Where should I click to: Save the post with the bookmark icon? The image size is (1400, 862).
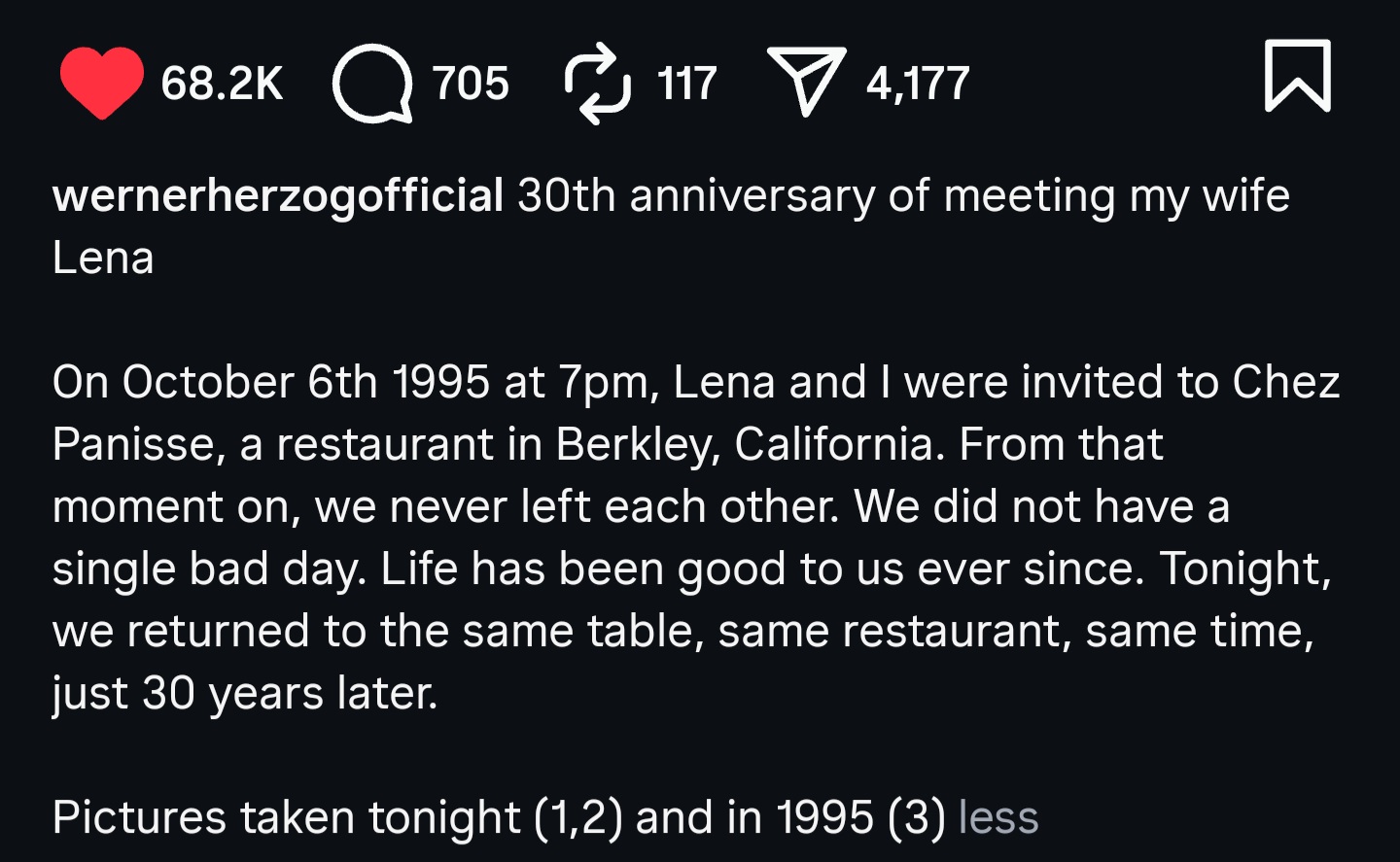click(x=1297, y=76)
